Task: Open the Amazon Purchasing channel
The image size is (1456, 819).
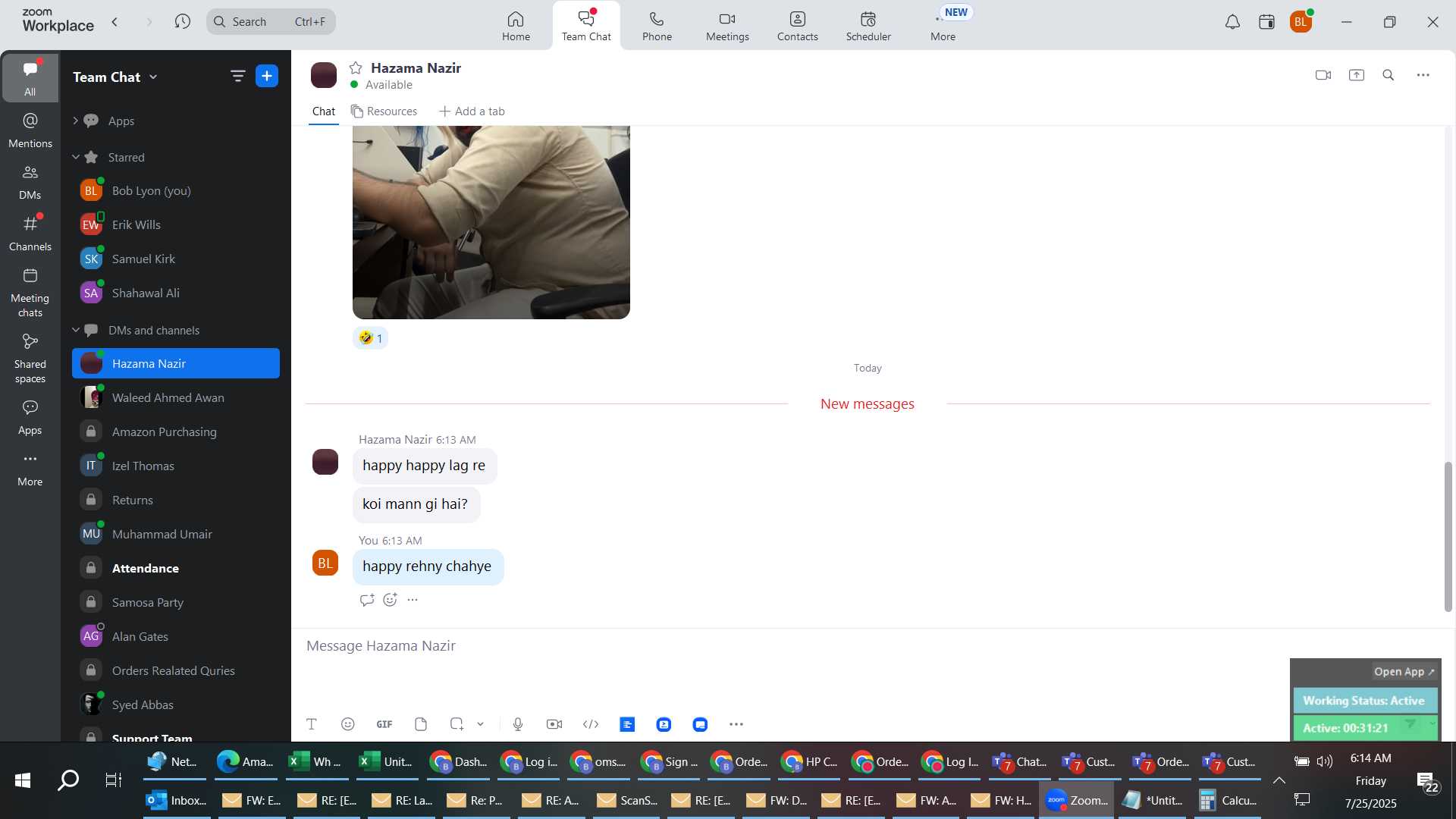Action: [176, 431]
